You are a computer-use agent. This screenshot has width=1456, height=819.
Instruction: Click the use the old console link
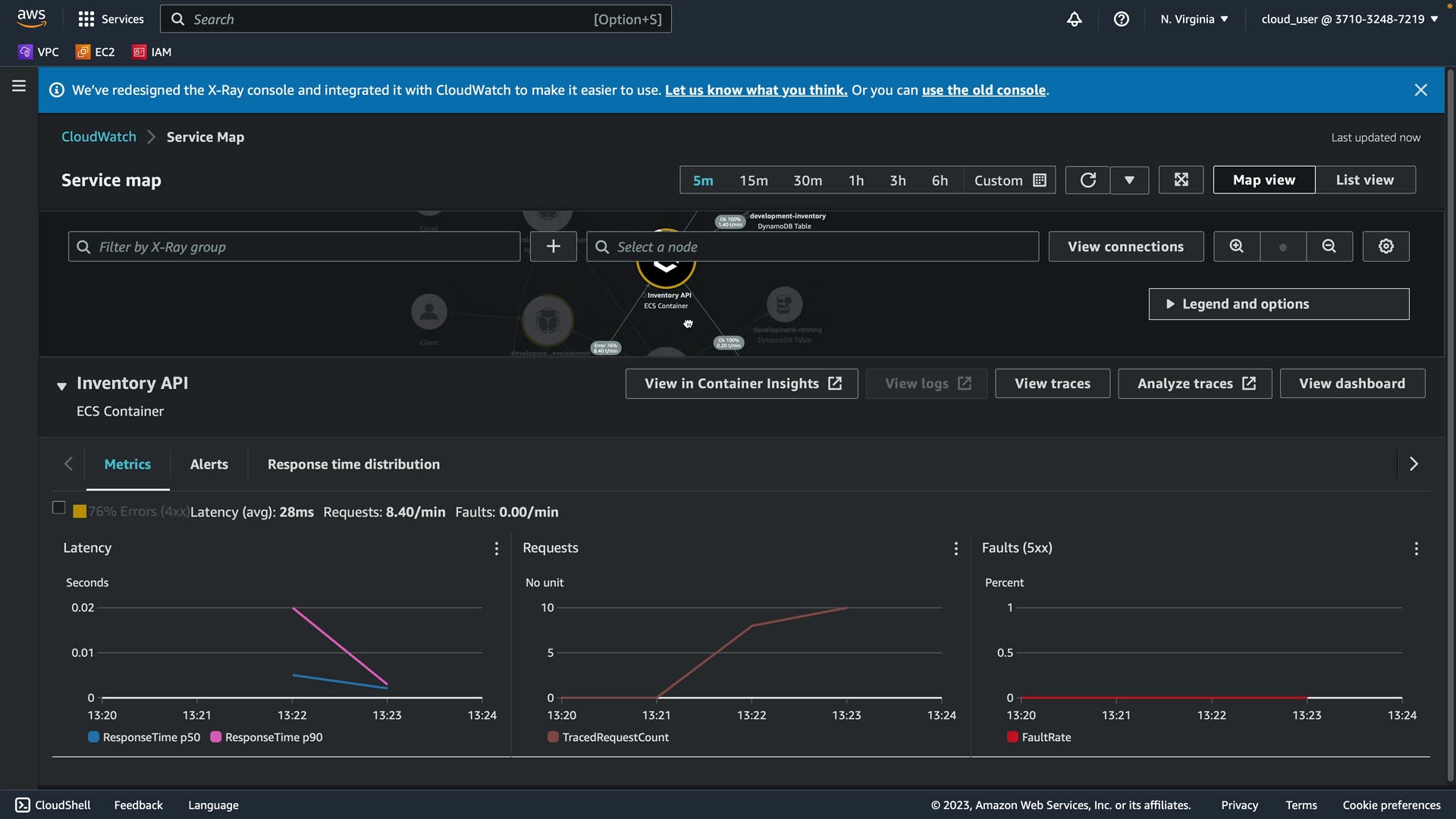(984, 90)
